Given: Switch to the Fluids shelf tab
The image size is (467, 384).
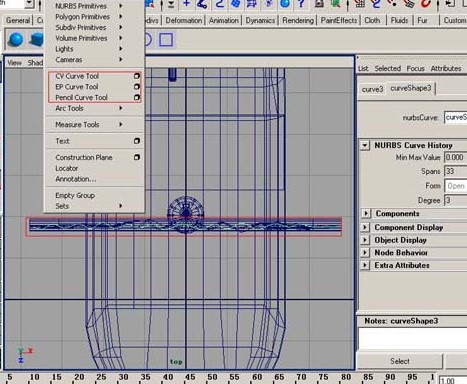Looking at the screenshot, I should coord(399,20).
